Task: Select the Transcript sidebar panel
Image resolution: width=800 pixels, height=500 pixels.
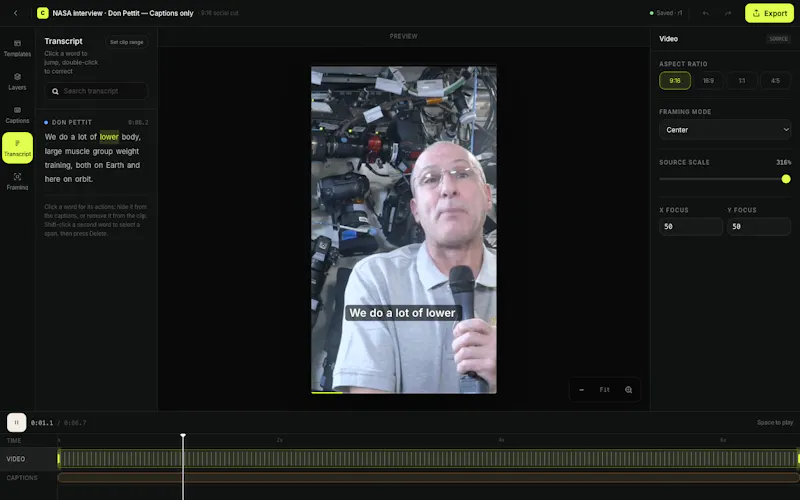Action: pyautogui.click(x=17, y=148)
